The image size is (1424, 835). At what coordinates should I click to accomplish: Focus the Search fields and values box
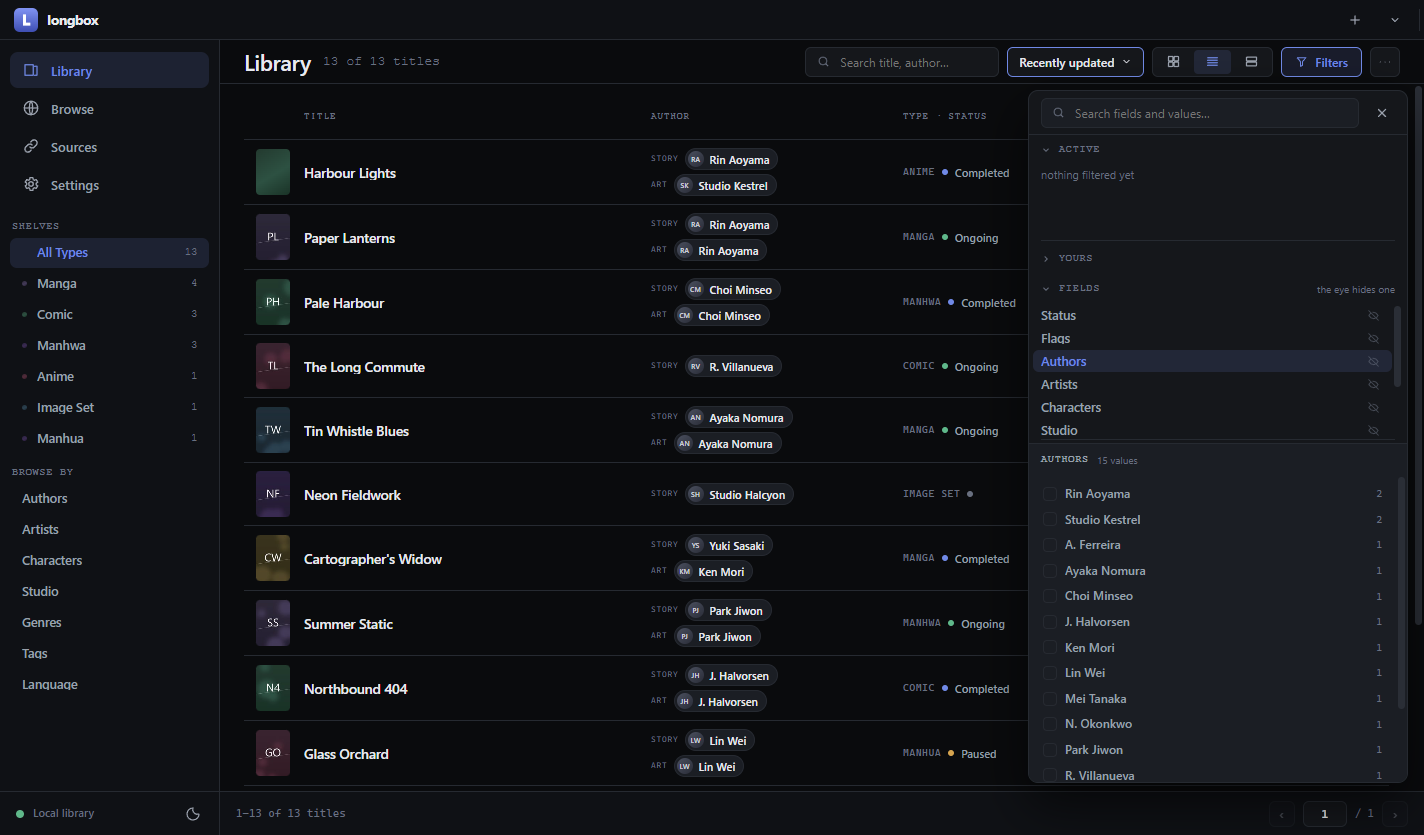pyautogui.click(x=1200, y=113)
